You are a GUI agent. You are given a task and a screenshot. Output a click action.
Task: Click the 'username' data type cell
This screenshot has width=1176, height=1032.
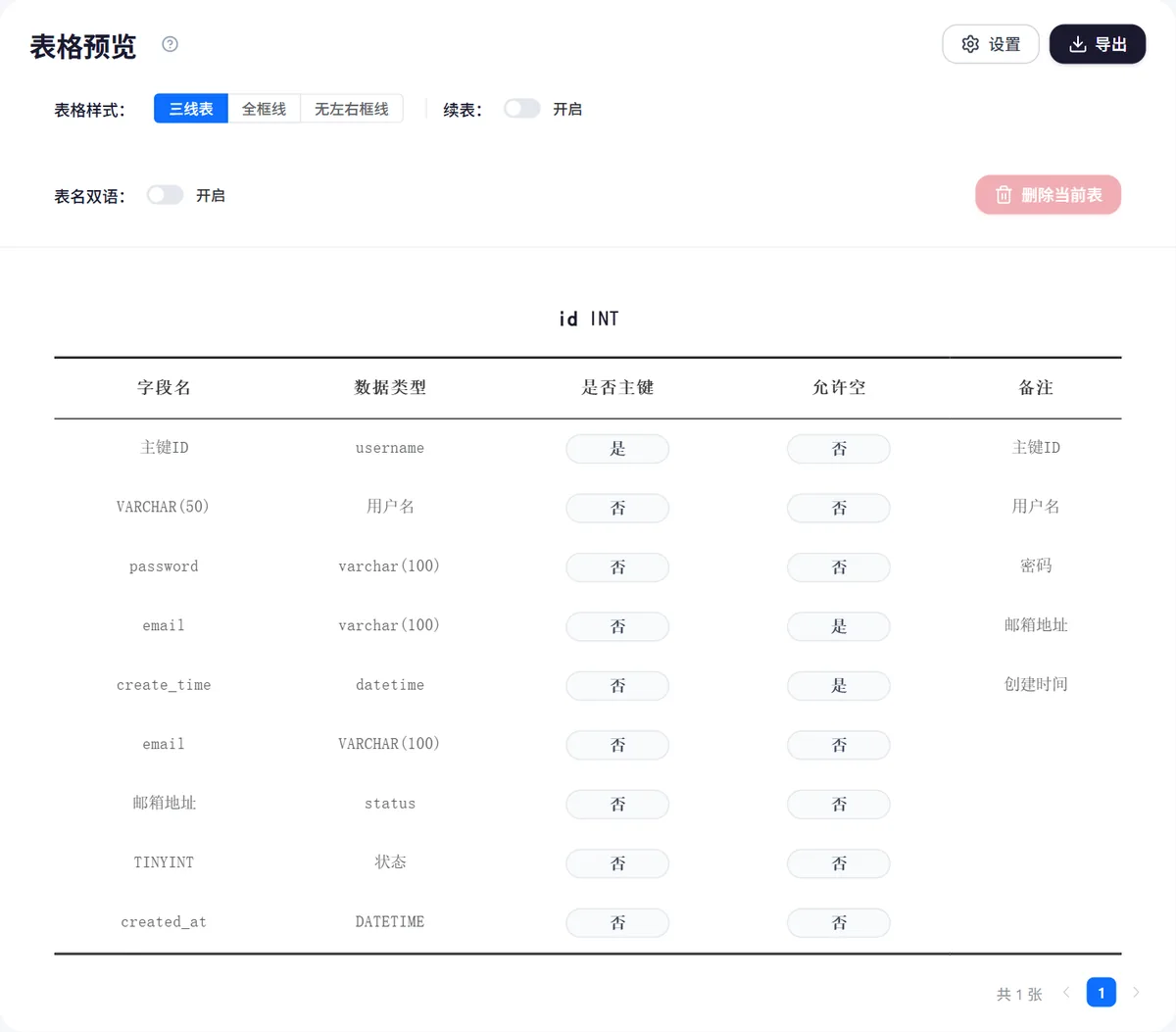click(x=390, y=448)
